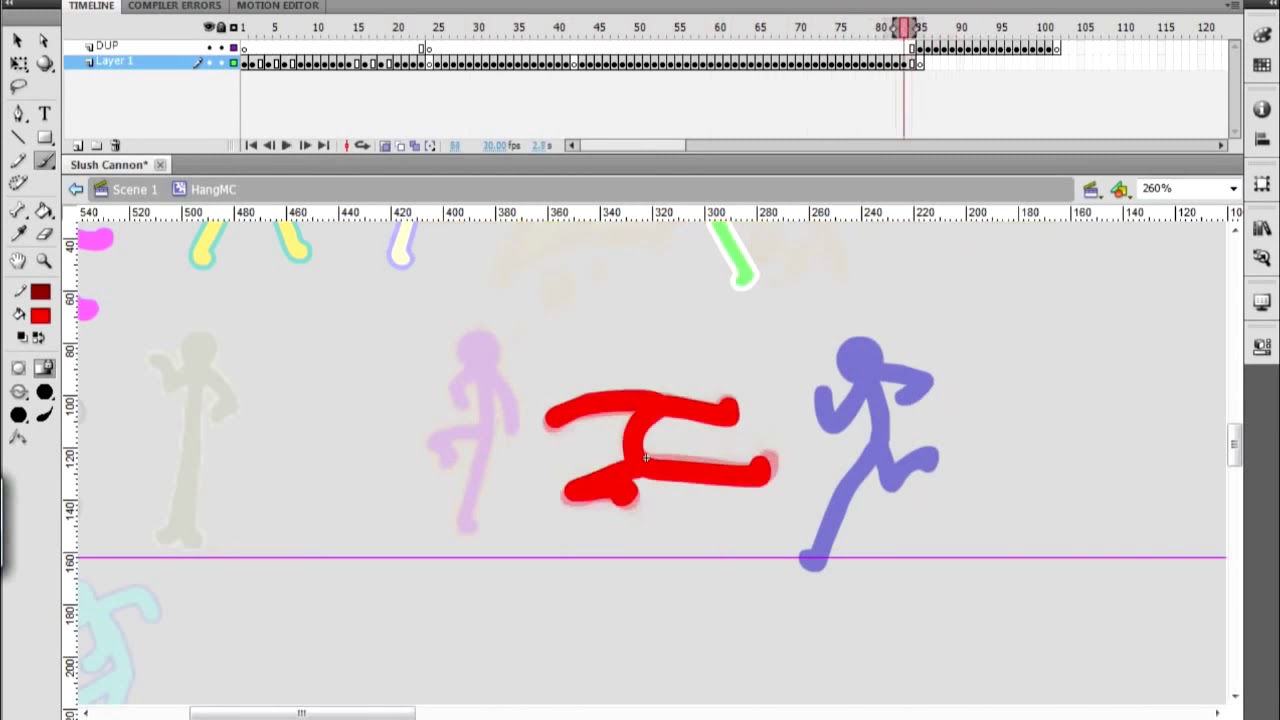1280x720 pixels.
Task: Toggle Onion Skin
Action: [x=385, y=146]
